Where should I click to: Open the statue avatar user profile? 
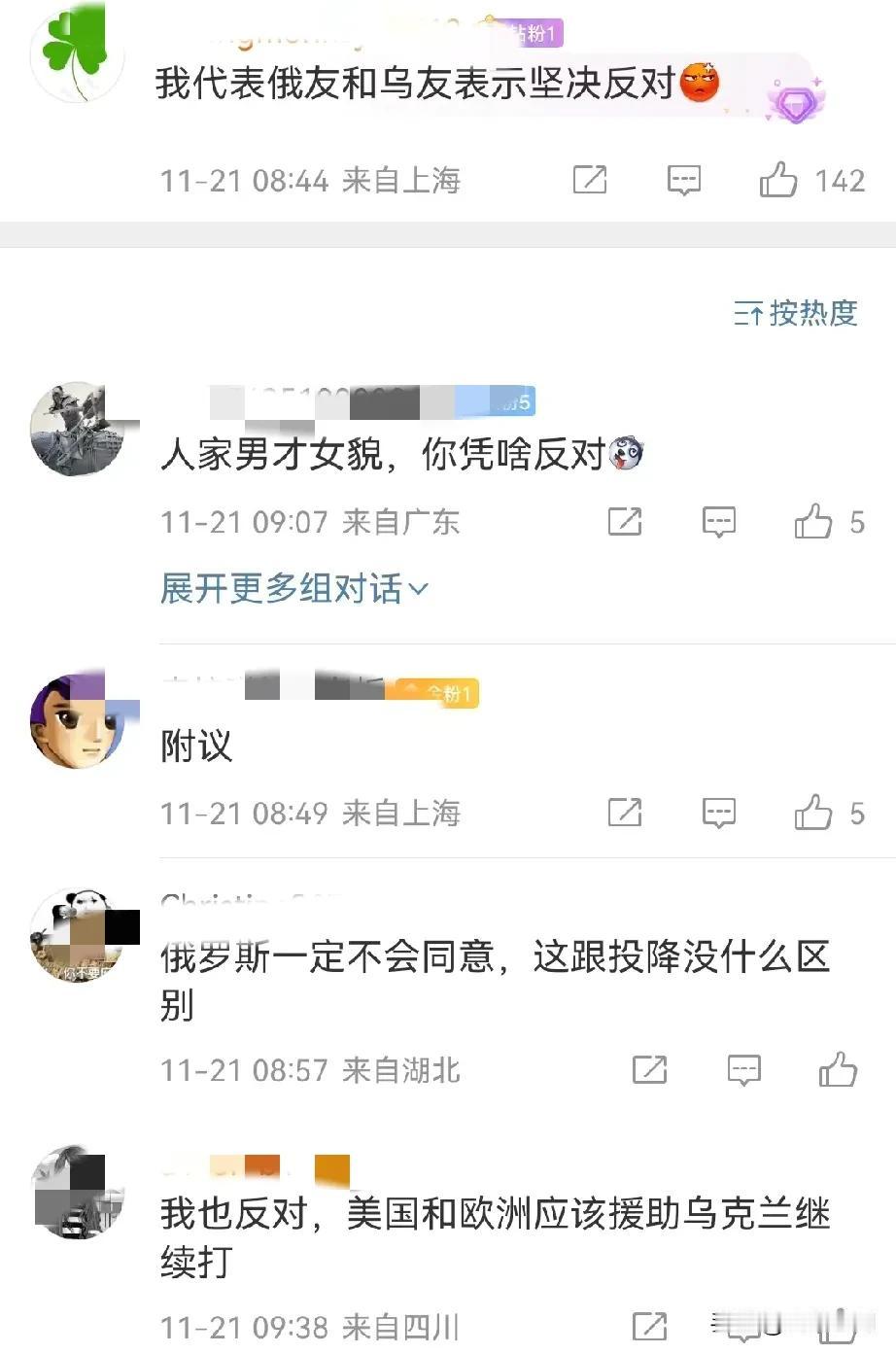pyautogui.click(x=77, y=429)
